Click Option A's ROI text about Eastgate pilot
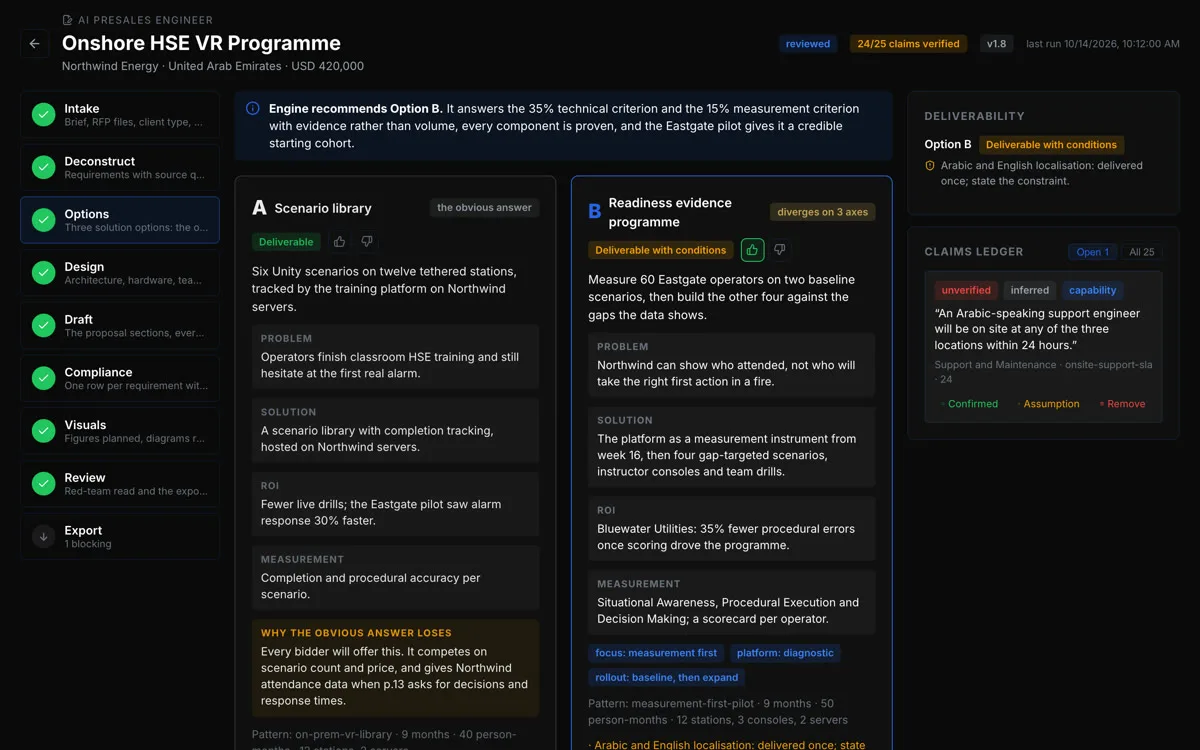The height and width of the screenshot is (750, 1200). pos(381,513)
